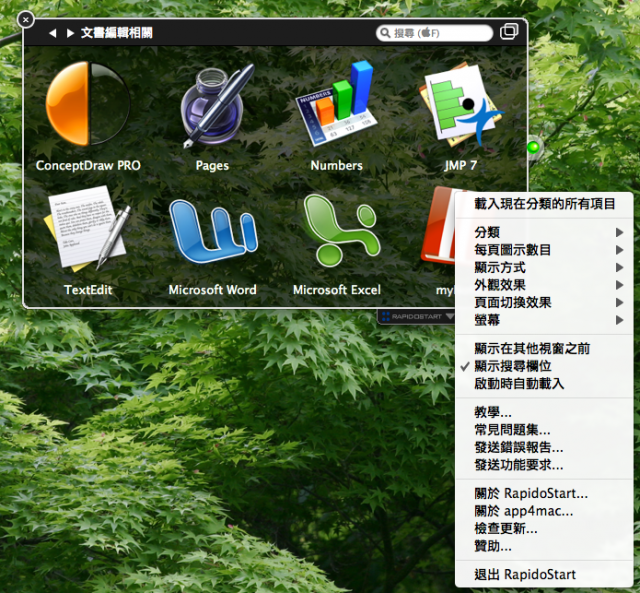
Task: Select 發送功能要求... menu item
Action: 544,465
